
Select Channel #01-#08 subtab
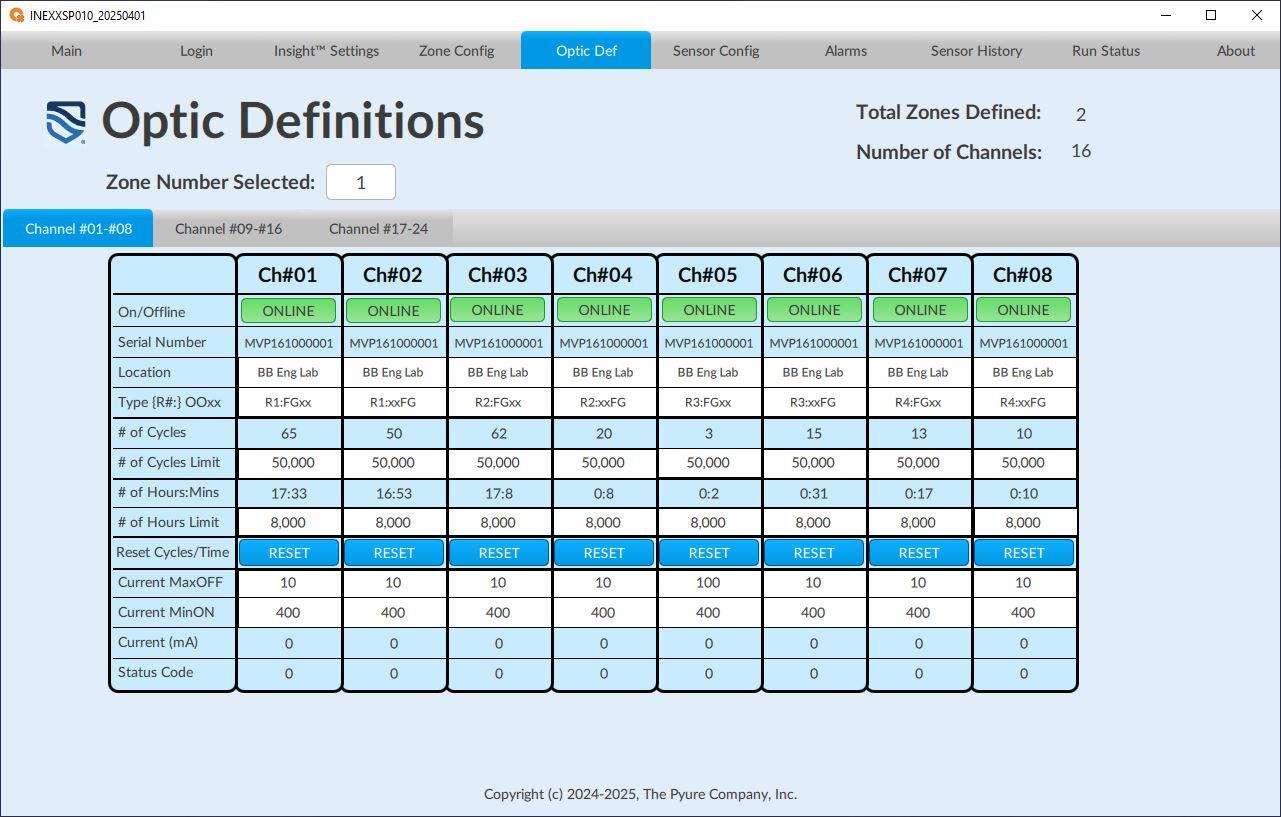click(x=78, y=228)
